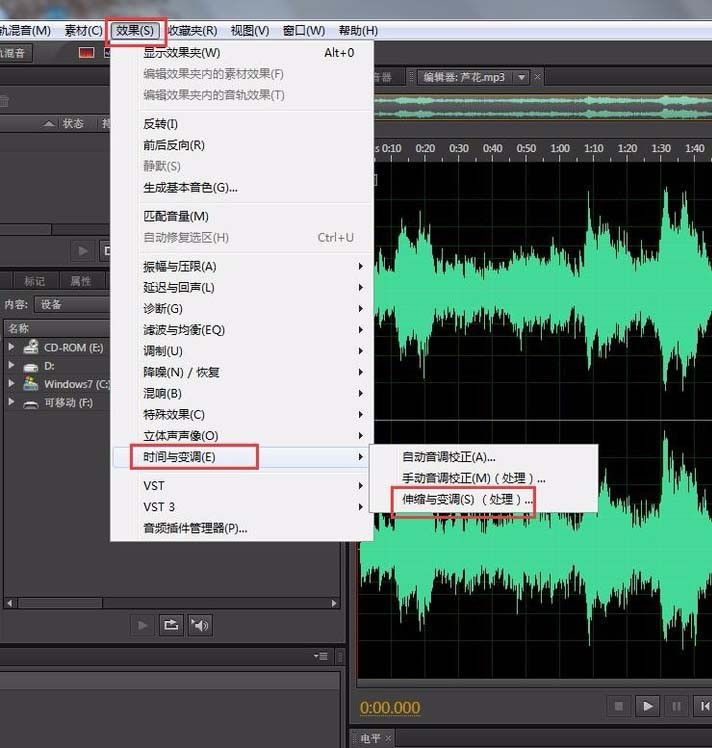
Task: Open the 视图(V) menu
Action: (x=250, y=31)
